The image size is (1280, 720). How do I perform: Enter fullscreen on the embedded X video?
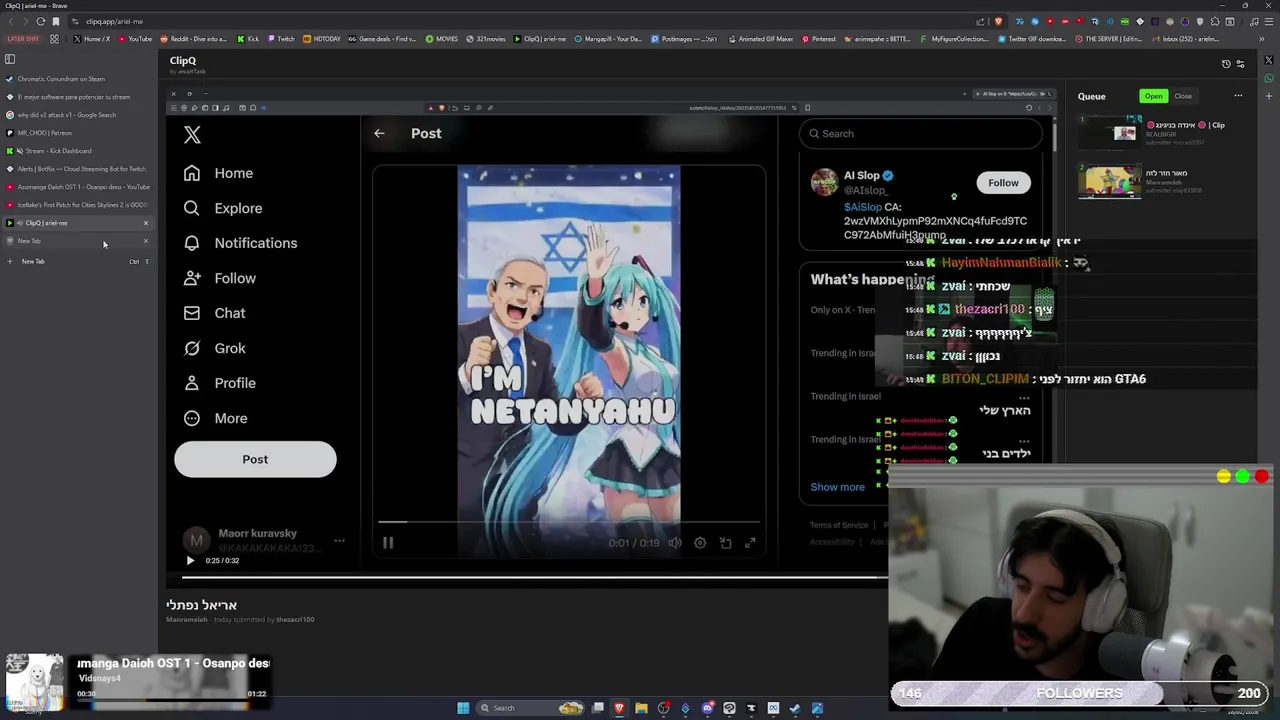point(750,543)
